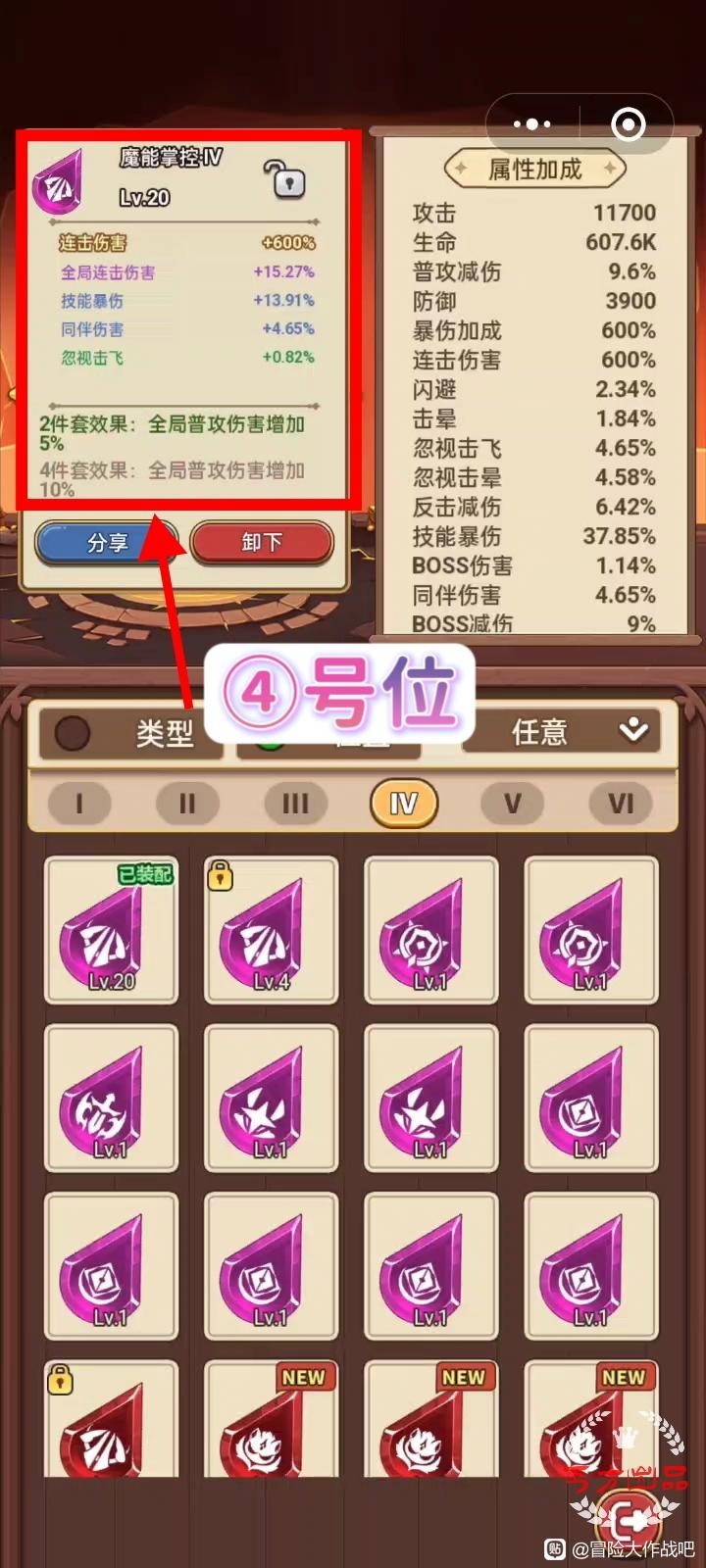This screenshot has width=706, height=1568.
Task: Select the active slot tab IV
Action: [403, 804]
